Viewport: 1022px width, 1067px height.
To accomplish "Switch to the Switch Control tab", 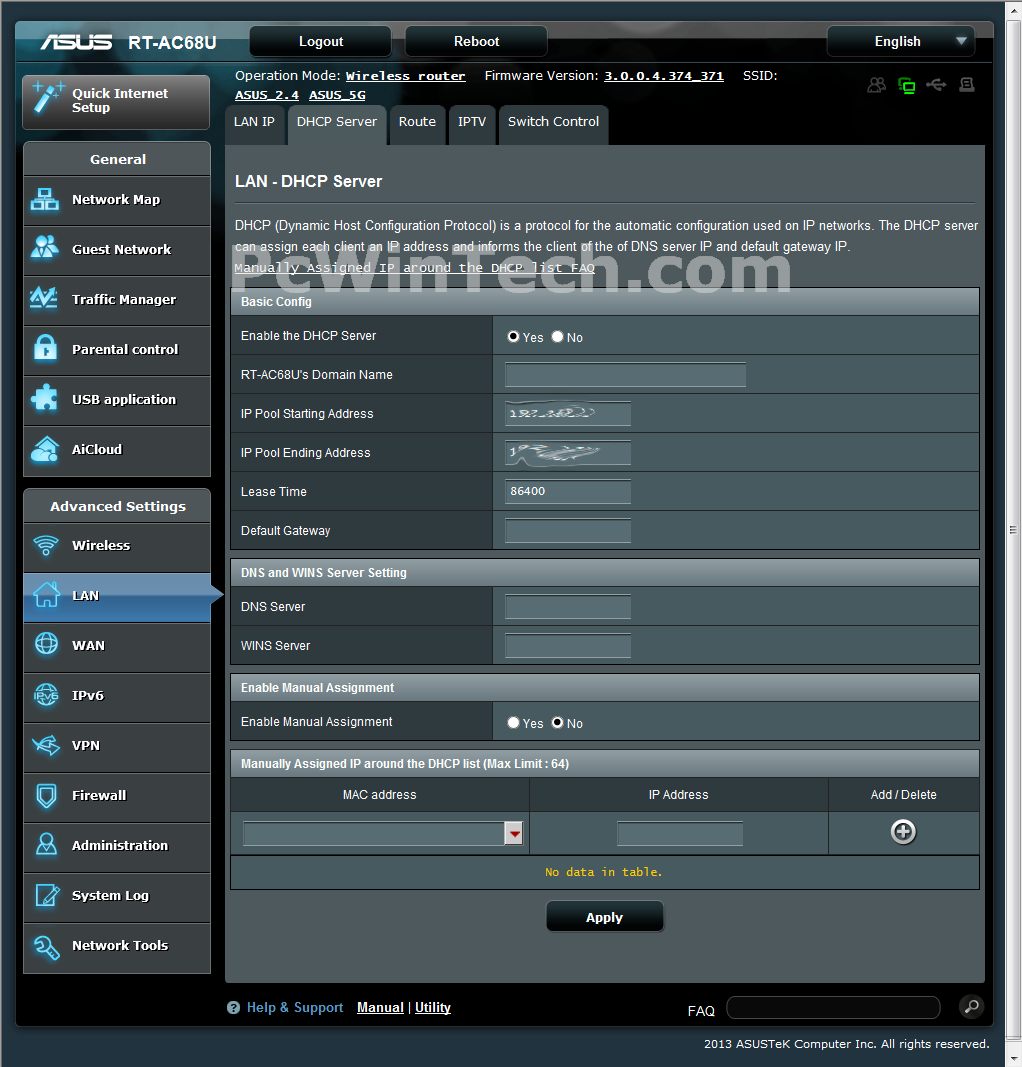I will point(553,125).
